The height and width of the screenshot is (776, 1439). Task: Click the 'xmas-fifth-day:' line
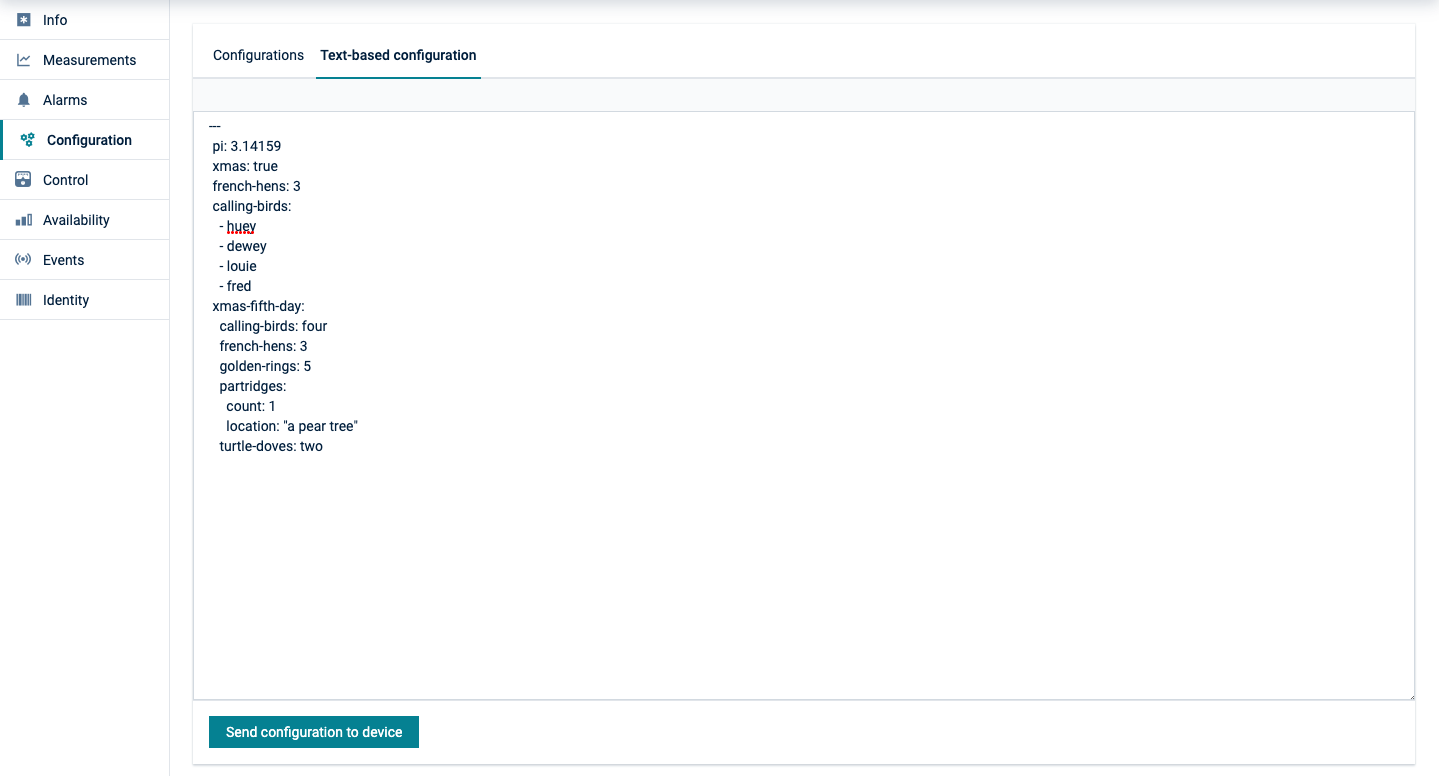258,306
